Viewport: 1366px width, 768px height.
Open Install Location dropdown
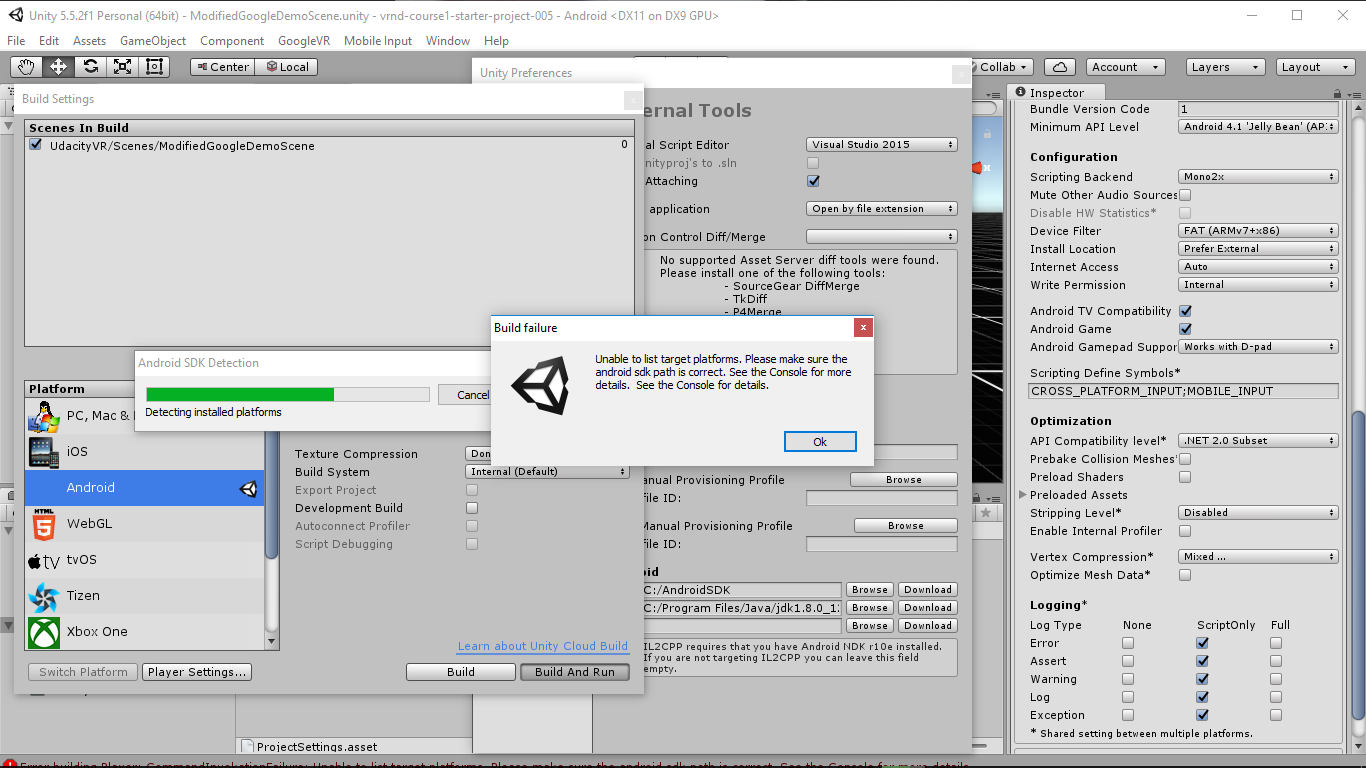(x=1258, y=249)
